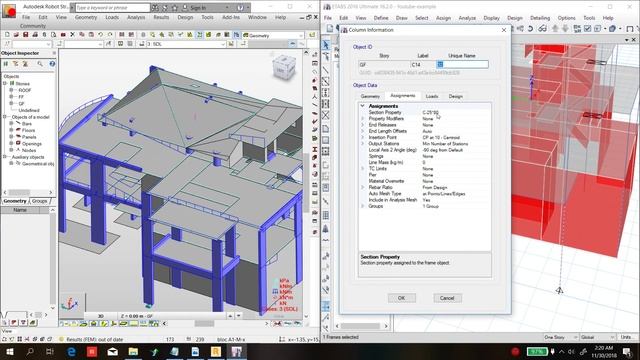This screenshot has width=640, height=360.
Task: Click Sign In in Robot title bar
Action: pos(198,7)
